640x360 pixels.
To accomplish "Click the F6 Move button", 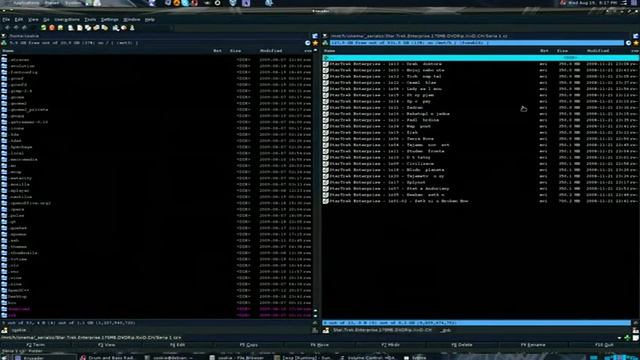I will tap(320, 345).
